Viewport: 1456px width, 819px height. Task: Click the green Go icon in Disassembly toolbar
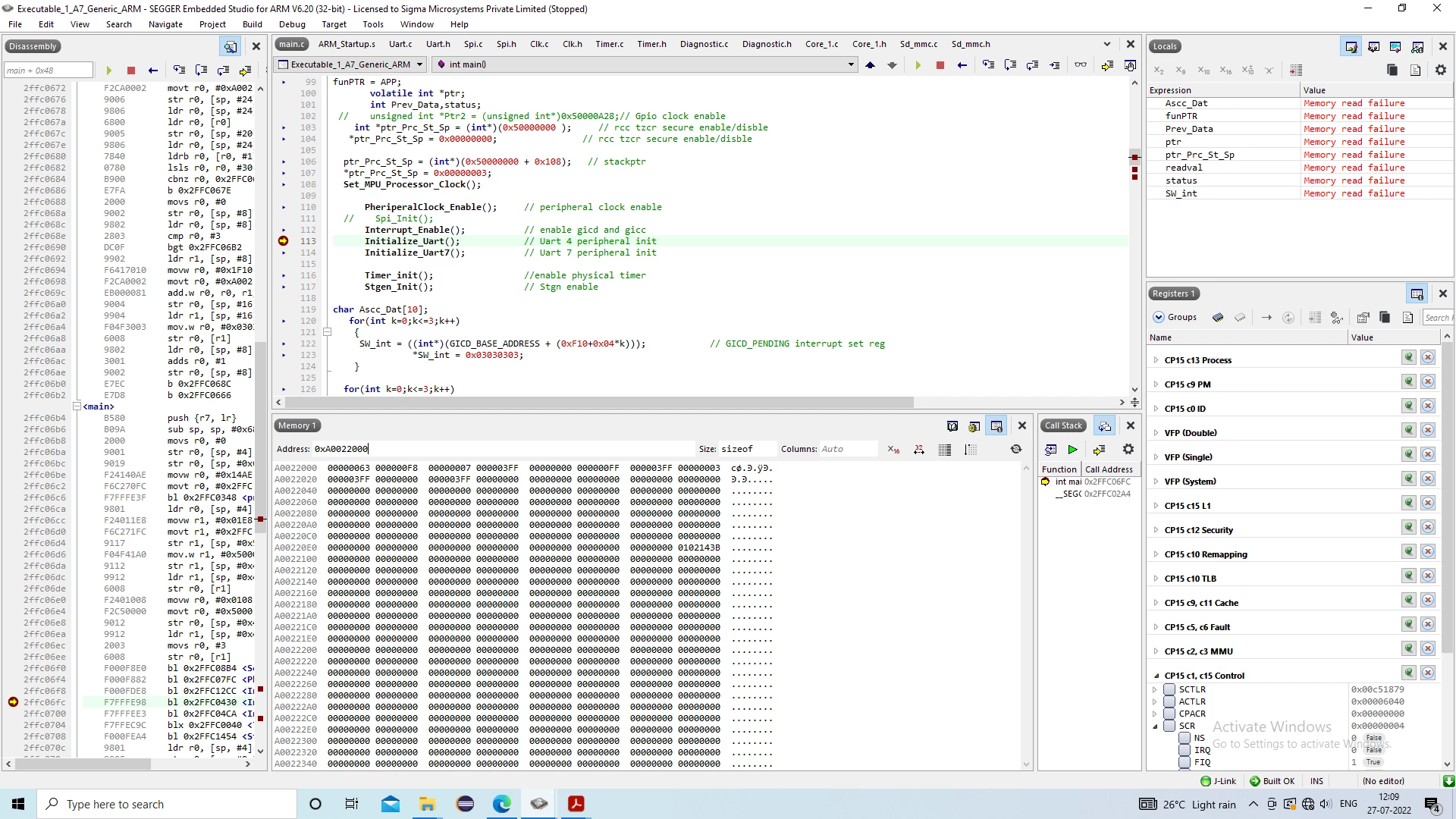tap(108, 71)
